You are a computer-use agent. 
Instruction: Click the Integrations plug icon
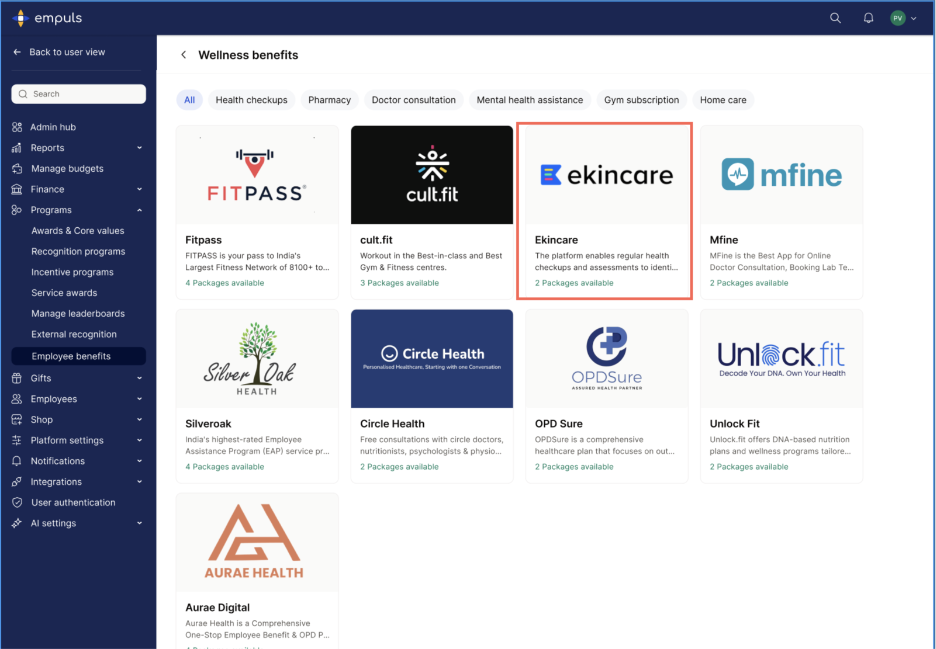17,482
